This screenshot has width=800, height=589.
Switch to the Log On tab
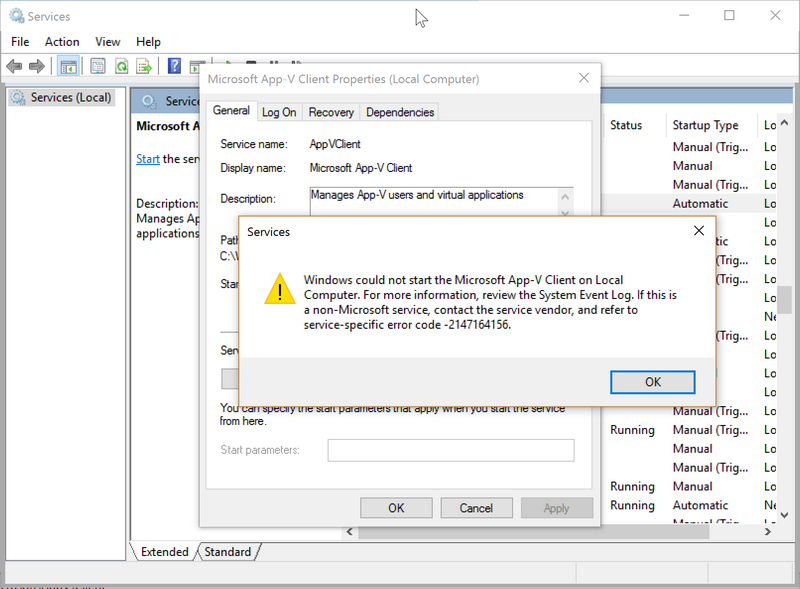tap(279, 112)
